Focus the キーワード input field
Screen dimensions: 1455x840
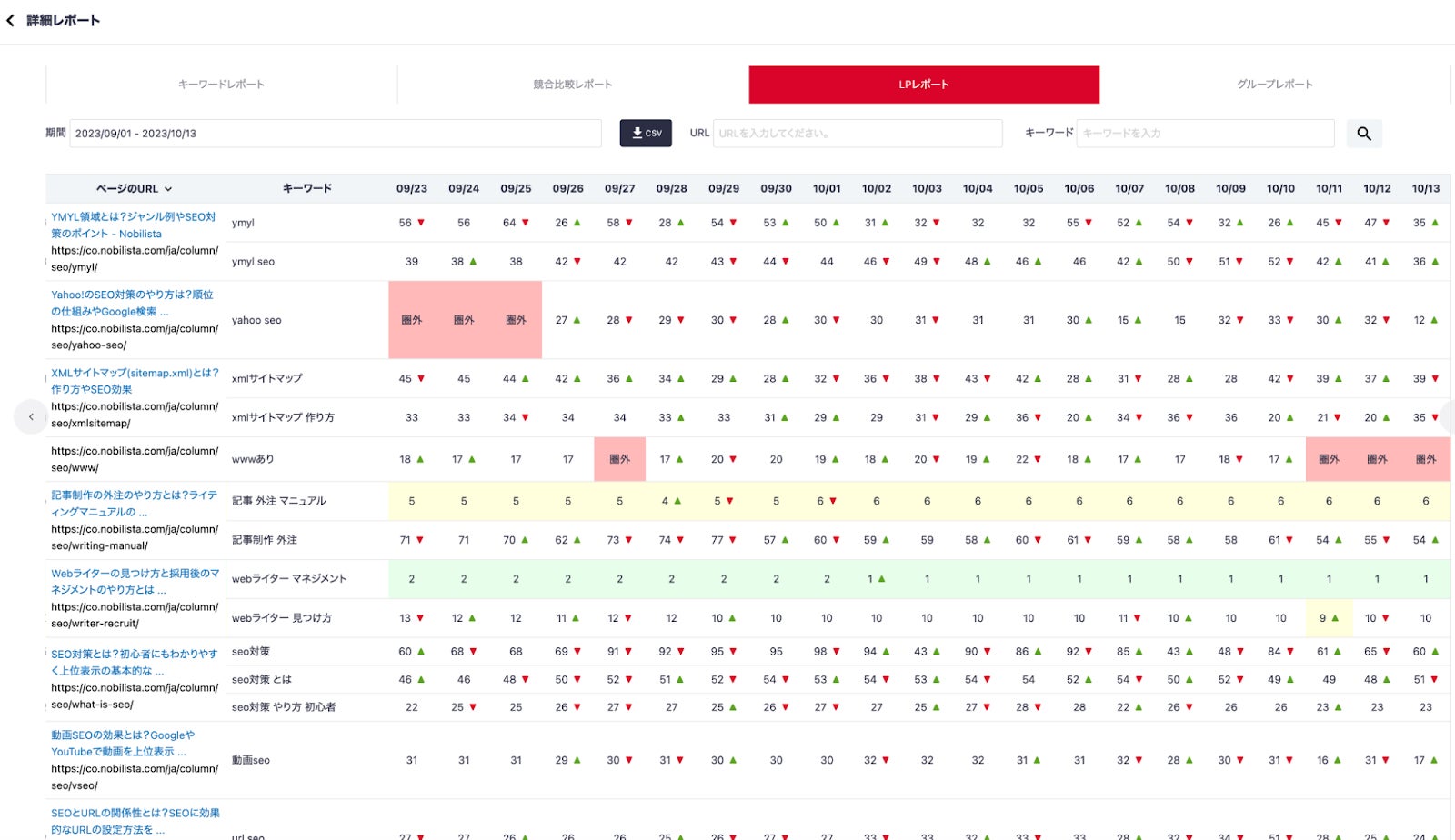click(x=1205, y=134)
